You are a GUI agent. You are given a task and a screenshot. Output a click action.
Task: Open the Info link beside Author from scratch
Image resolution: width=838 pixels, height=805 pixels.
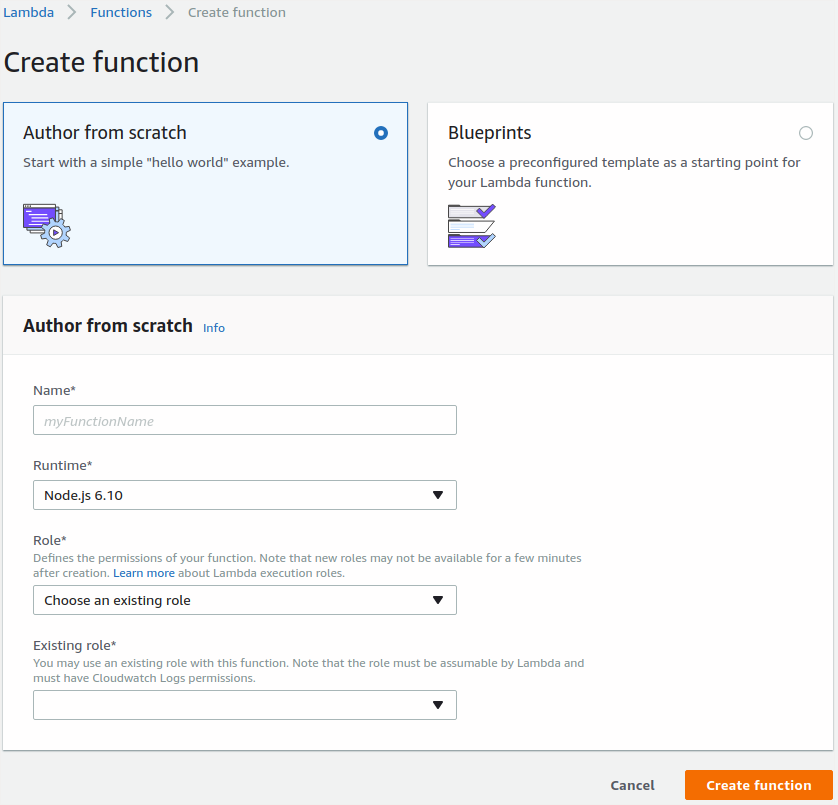[x=214, y=328]
